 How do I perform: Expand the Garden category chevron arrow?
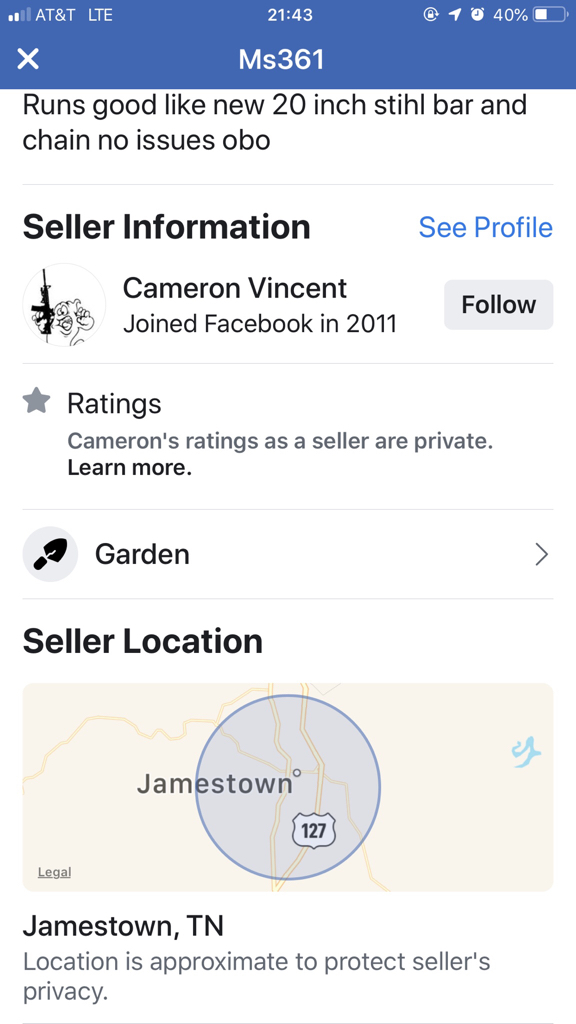pyautogui.click(x=541, y=554)
